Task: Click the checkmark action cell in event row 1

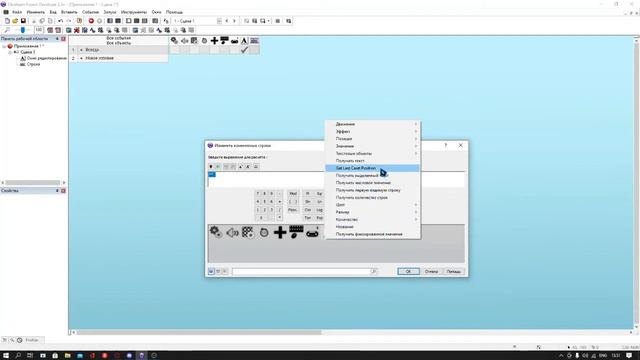Action: click(x=244, y=50)
